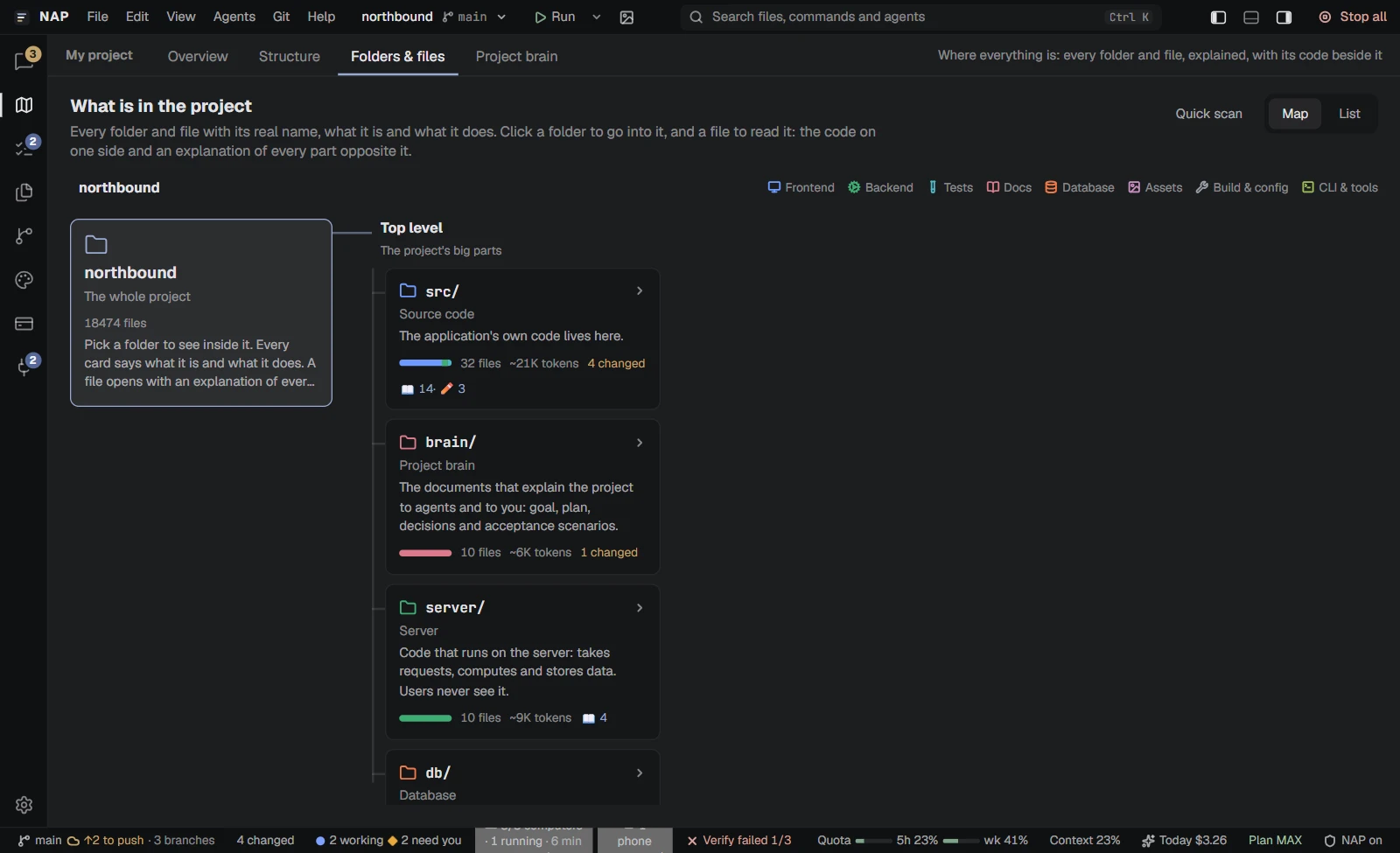Click the search files and commands field
The height and width of the screenshot is (853, 1400).
[x=920, y=17]
